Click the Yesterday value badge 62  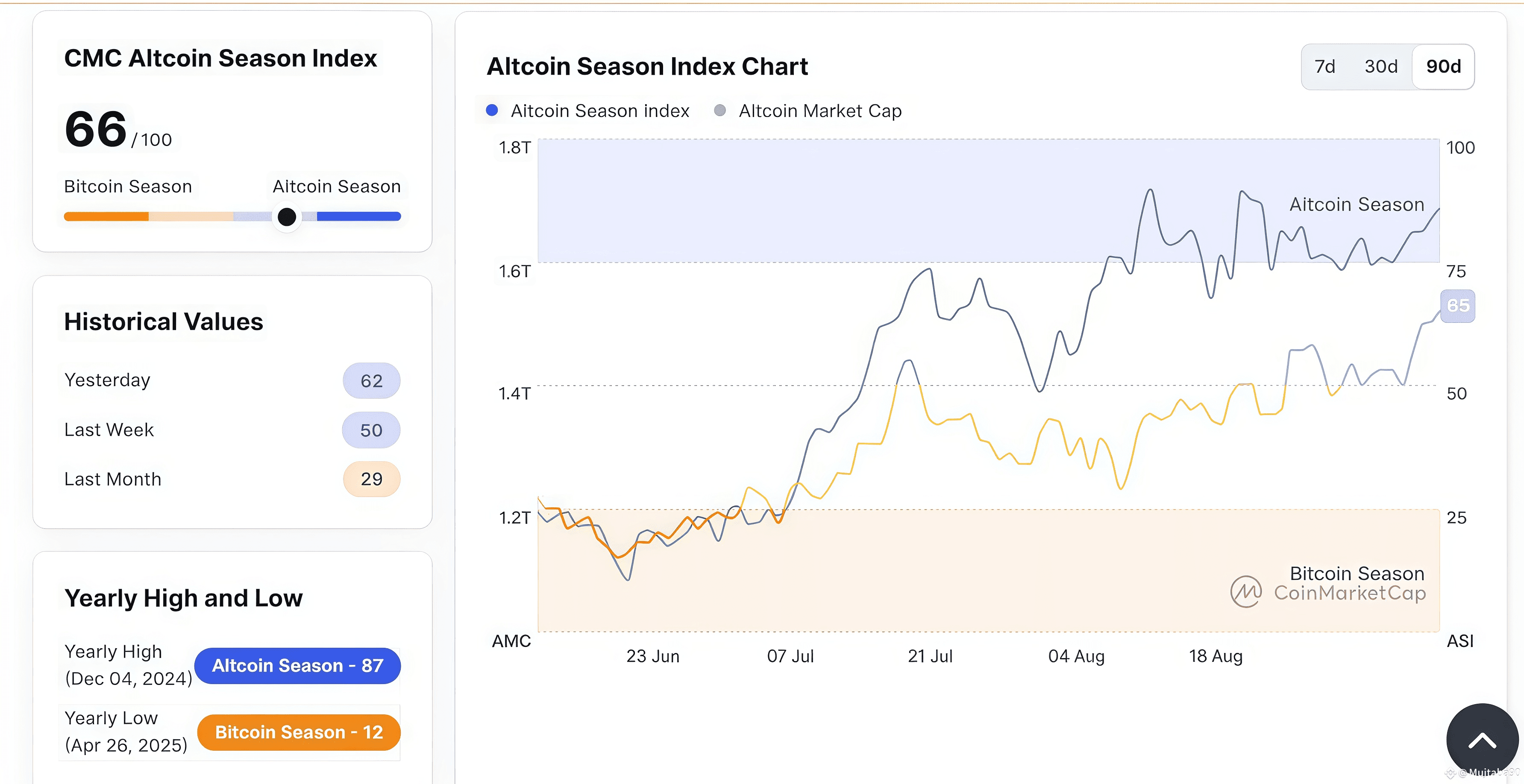coord(372,381)
